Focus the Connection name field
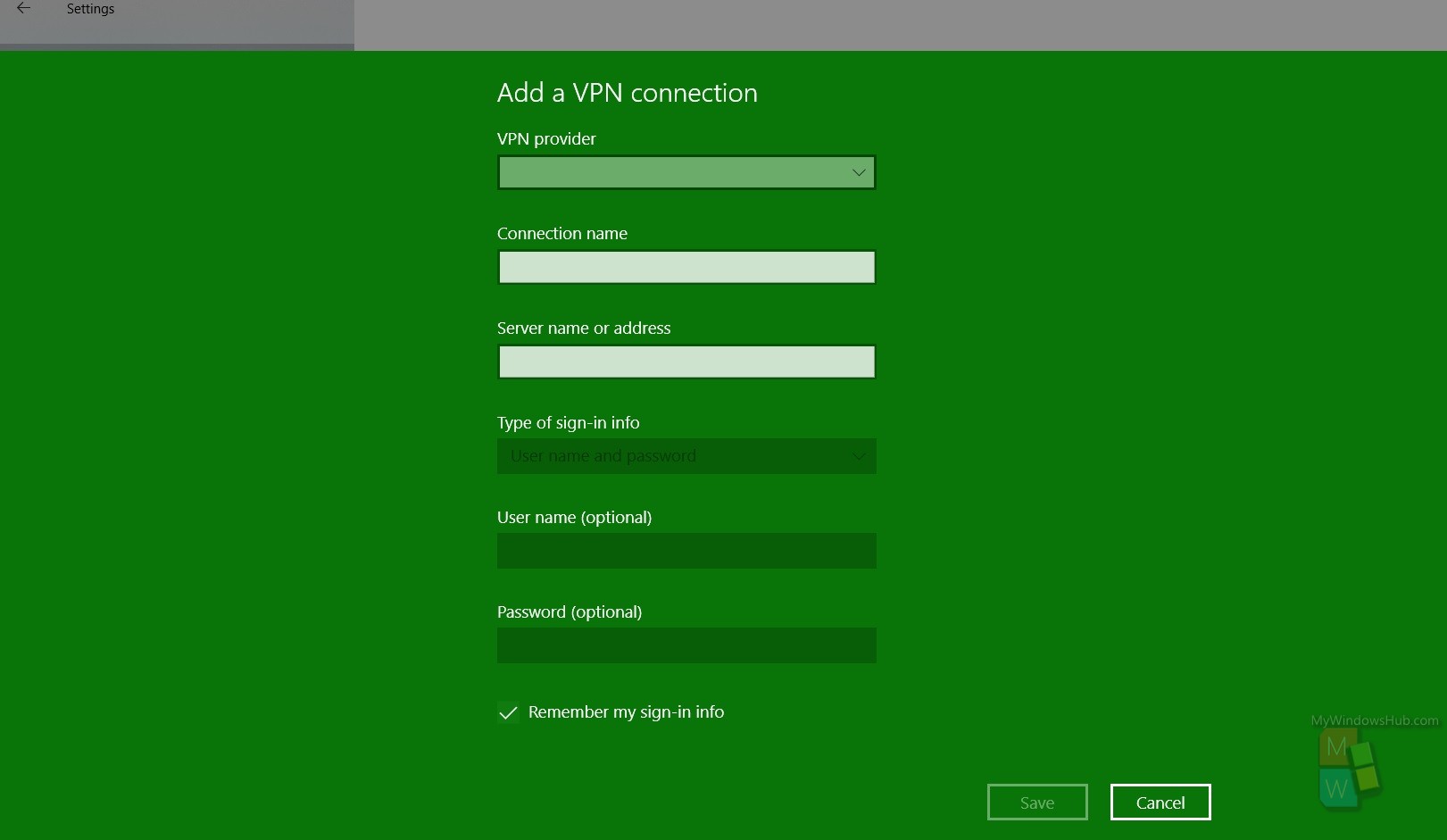 pos(686,267)
